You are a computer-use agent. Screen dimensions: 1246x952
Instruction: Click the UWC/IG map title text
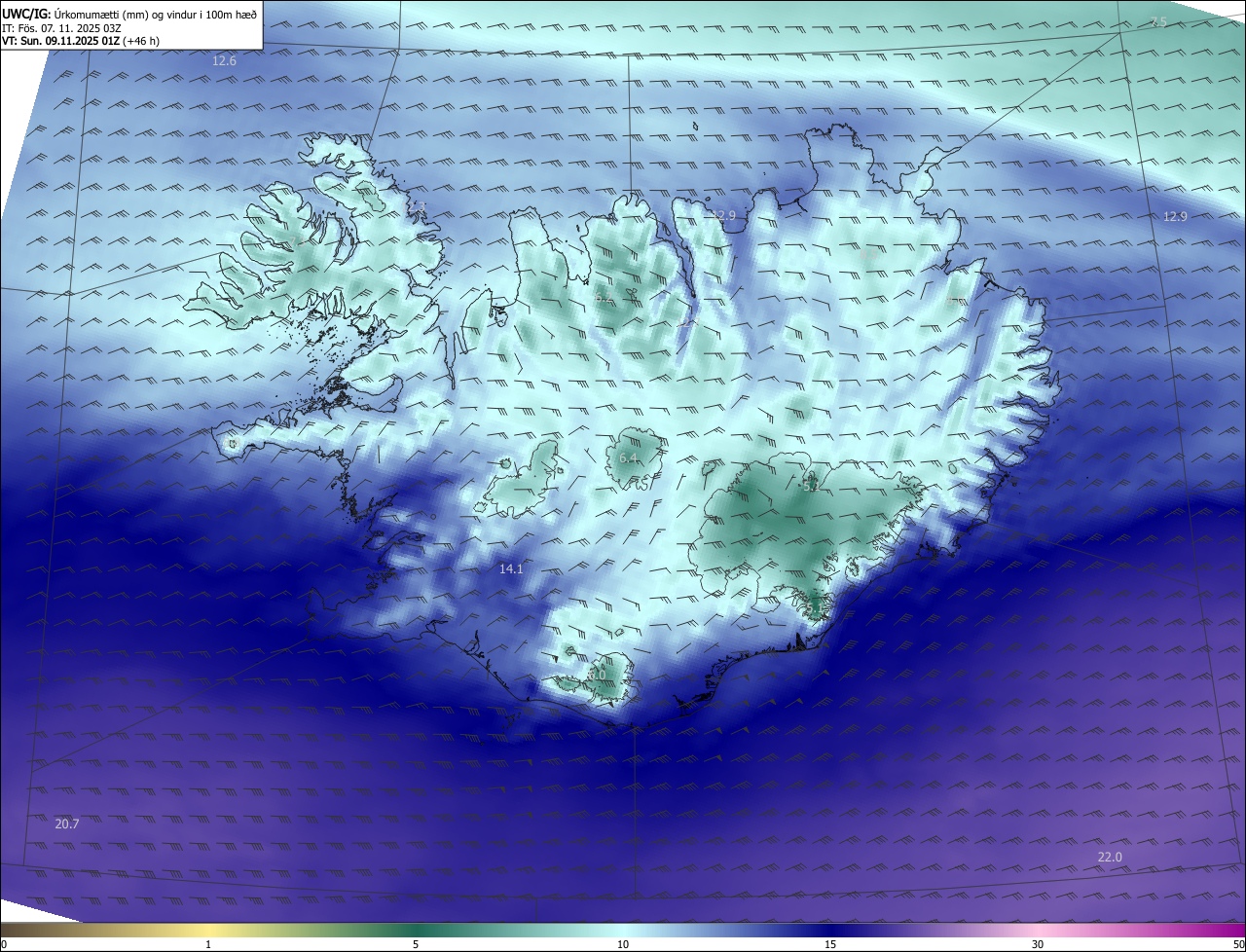129,14
